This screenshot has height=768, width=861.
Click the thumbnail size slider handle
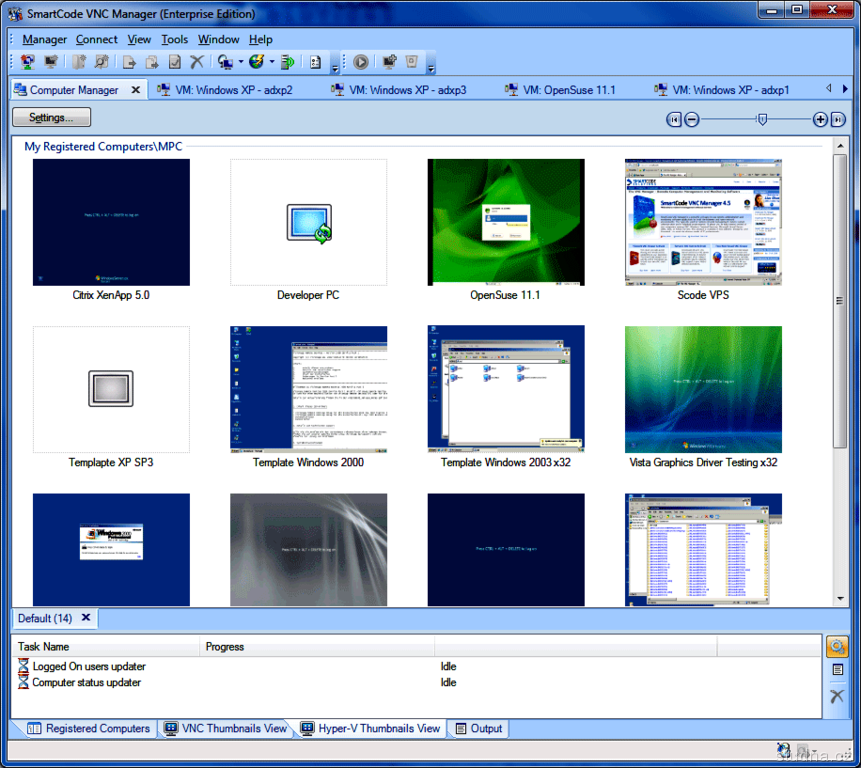click(x=762, y=119)
